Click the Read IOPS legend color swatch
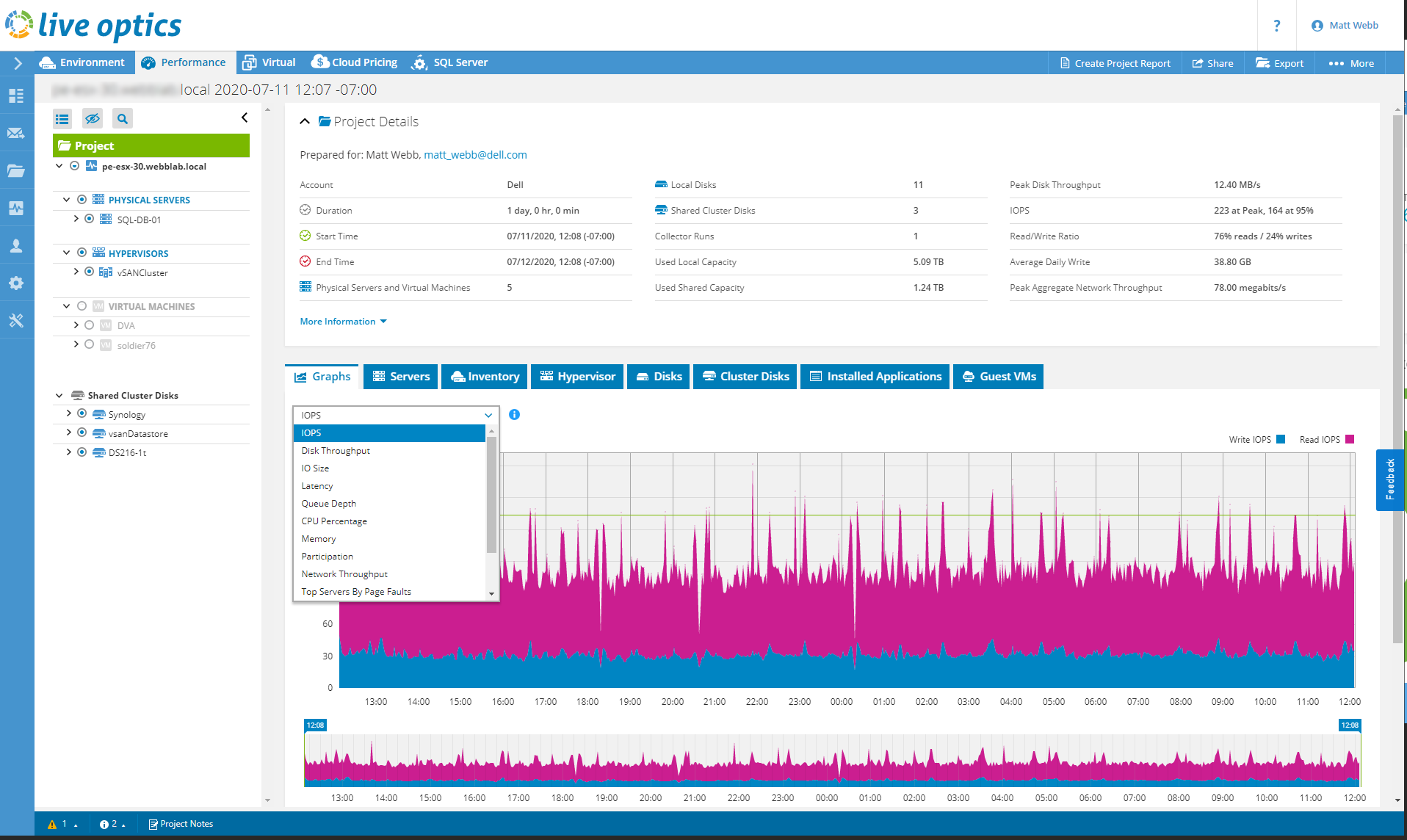The height and width of the screenshot is (840, 1407). coord(1350,440)
